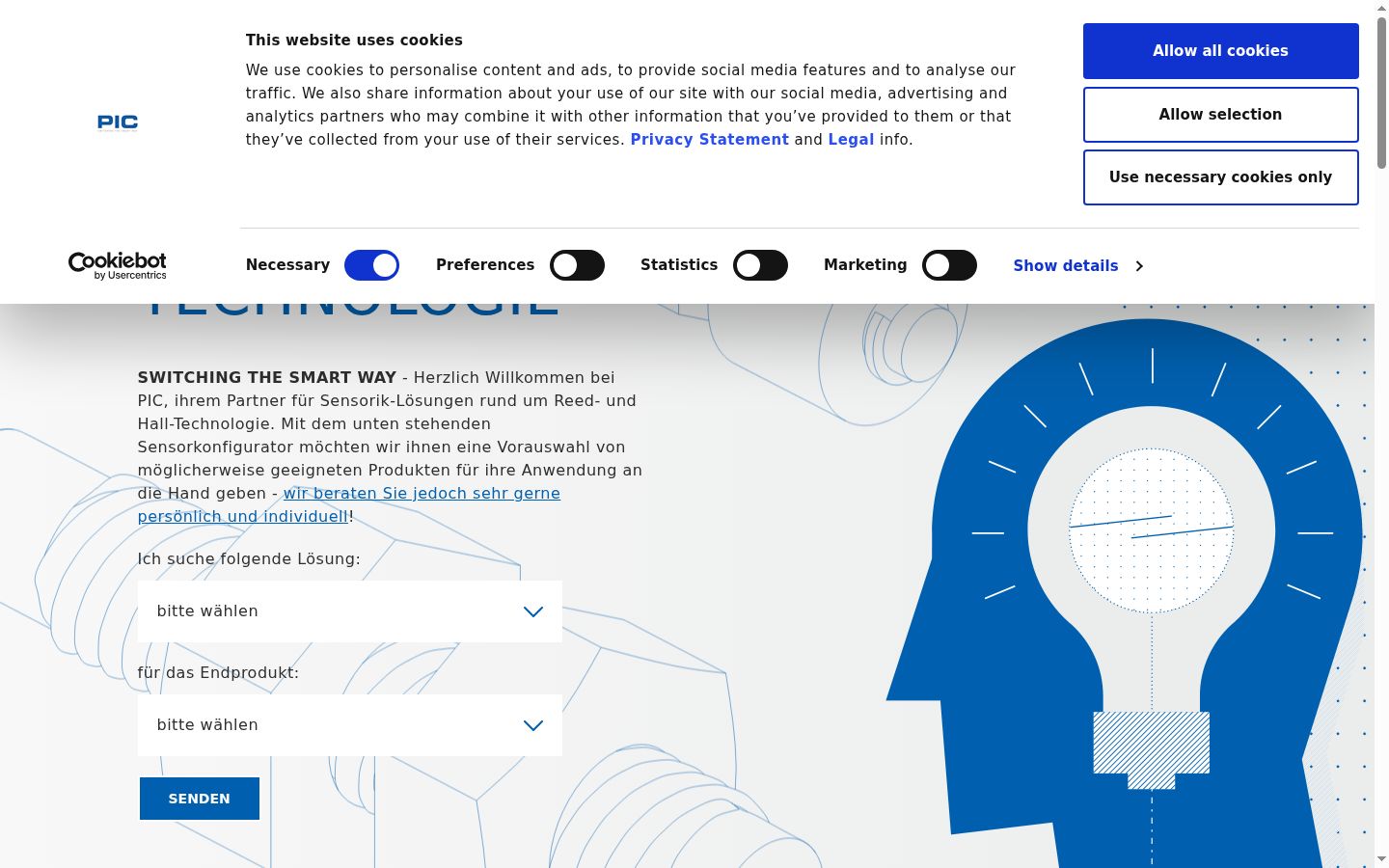
Task: Open the Legal info link
Action: [851, 140]
